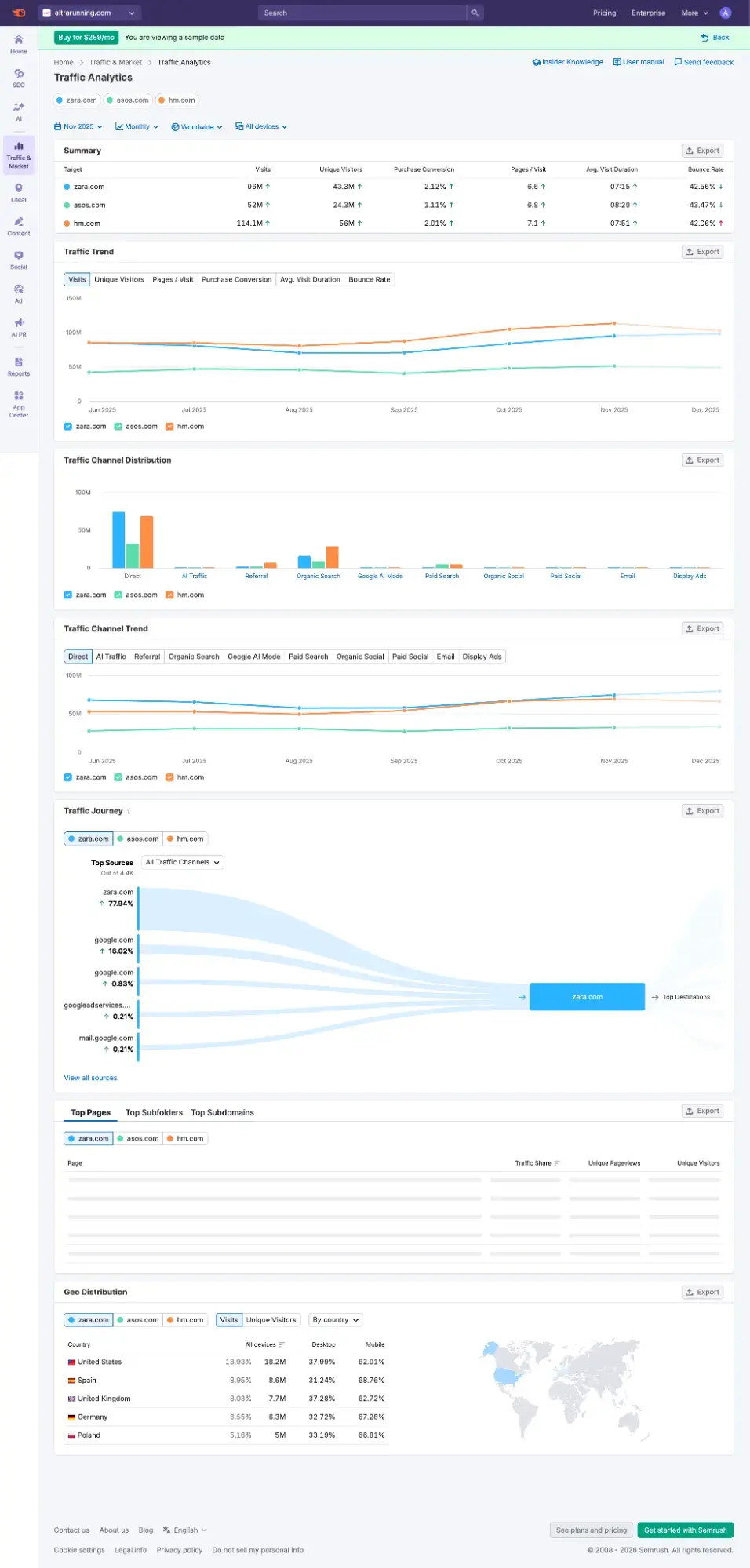Open All Traffic Channels dropdown
Screen dimensions: 750x1568
[183, 862]
